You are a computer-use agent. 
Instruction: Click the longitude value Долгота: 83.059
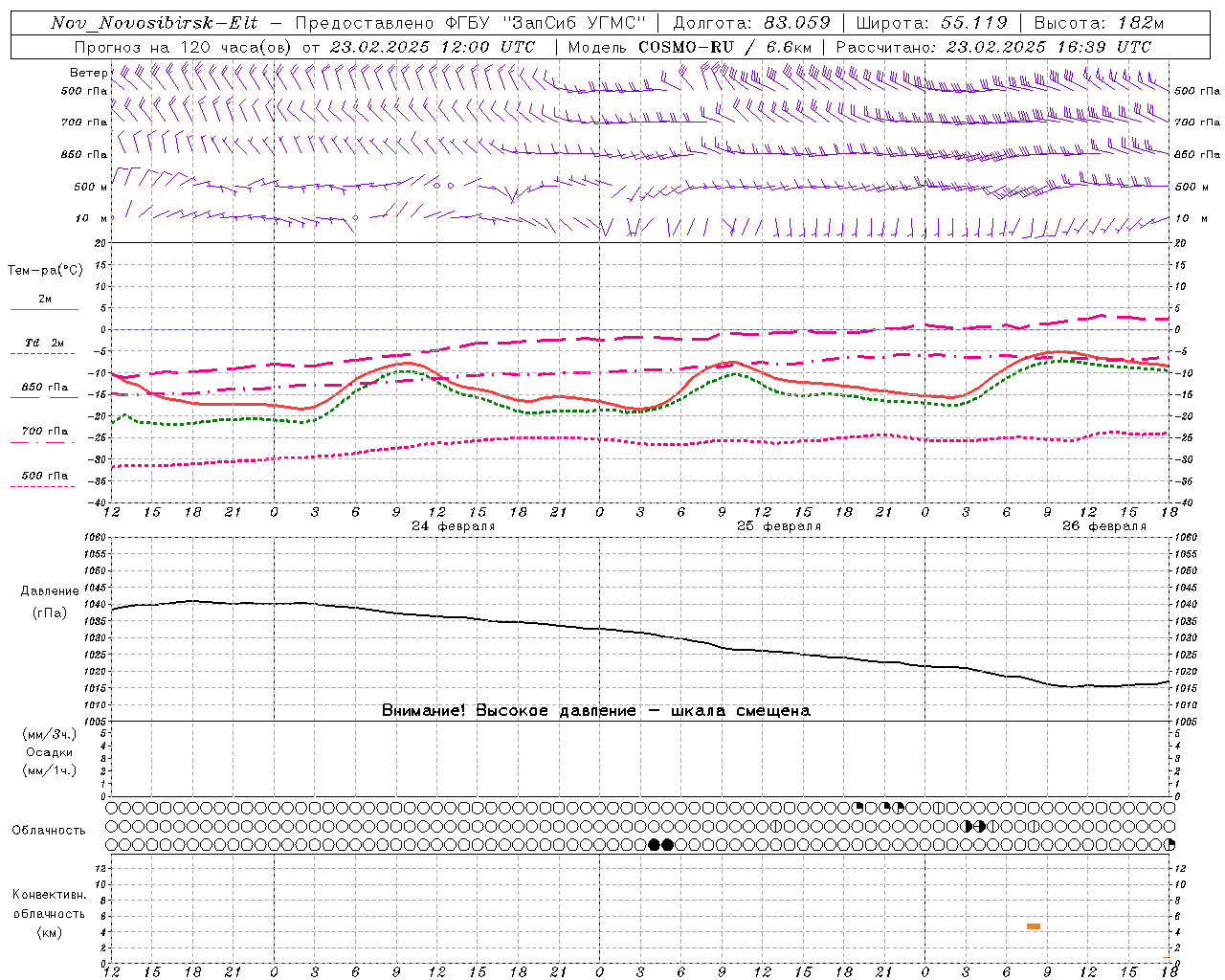751,23
